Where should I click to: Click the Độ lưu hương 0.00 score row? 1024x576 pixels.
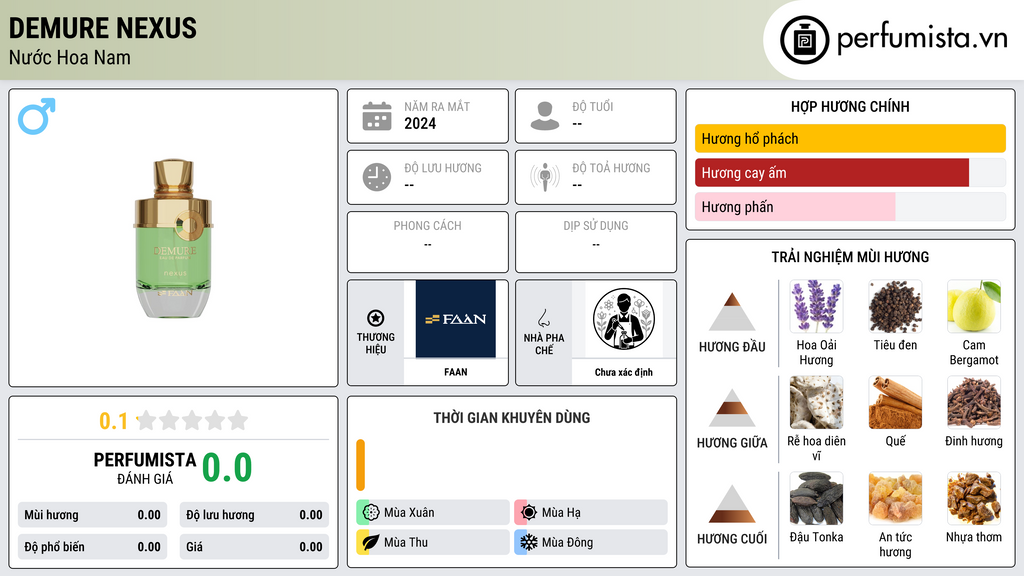[254, 515]
